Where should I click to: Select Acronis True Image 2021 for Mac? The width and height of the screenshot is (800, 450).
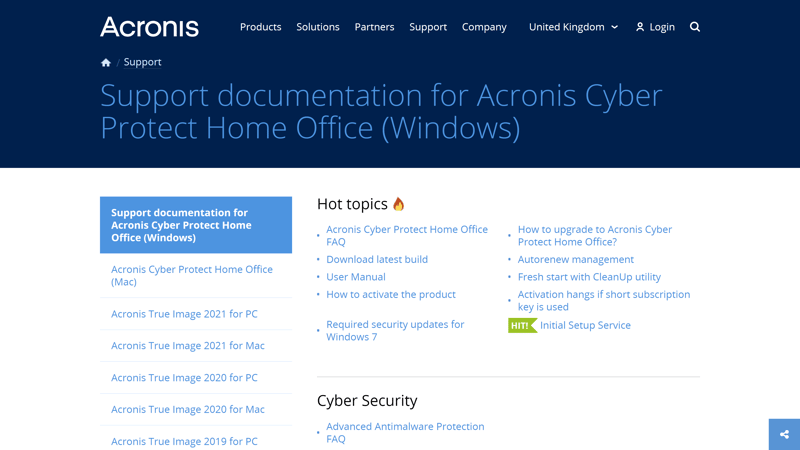pos(196,346)
